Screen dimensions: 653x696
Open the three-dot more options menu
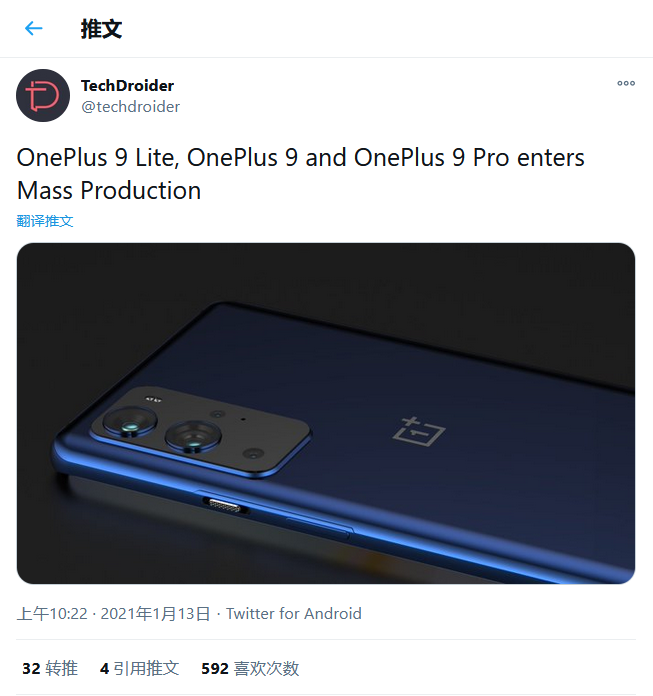626,84
